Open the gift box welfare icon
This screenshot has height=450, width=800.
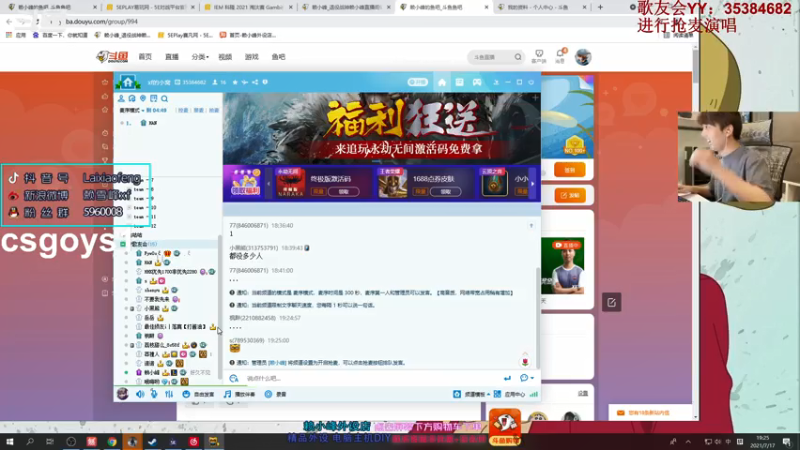click(x=245, y=182)
